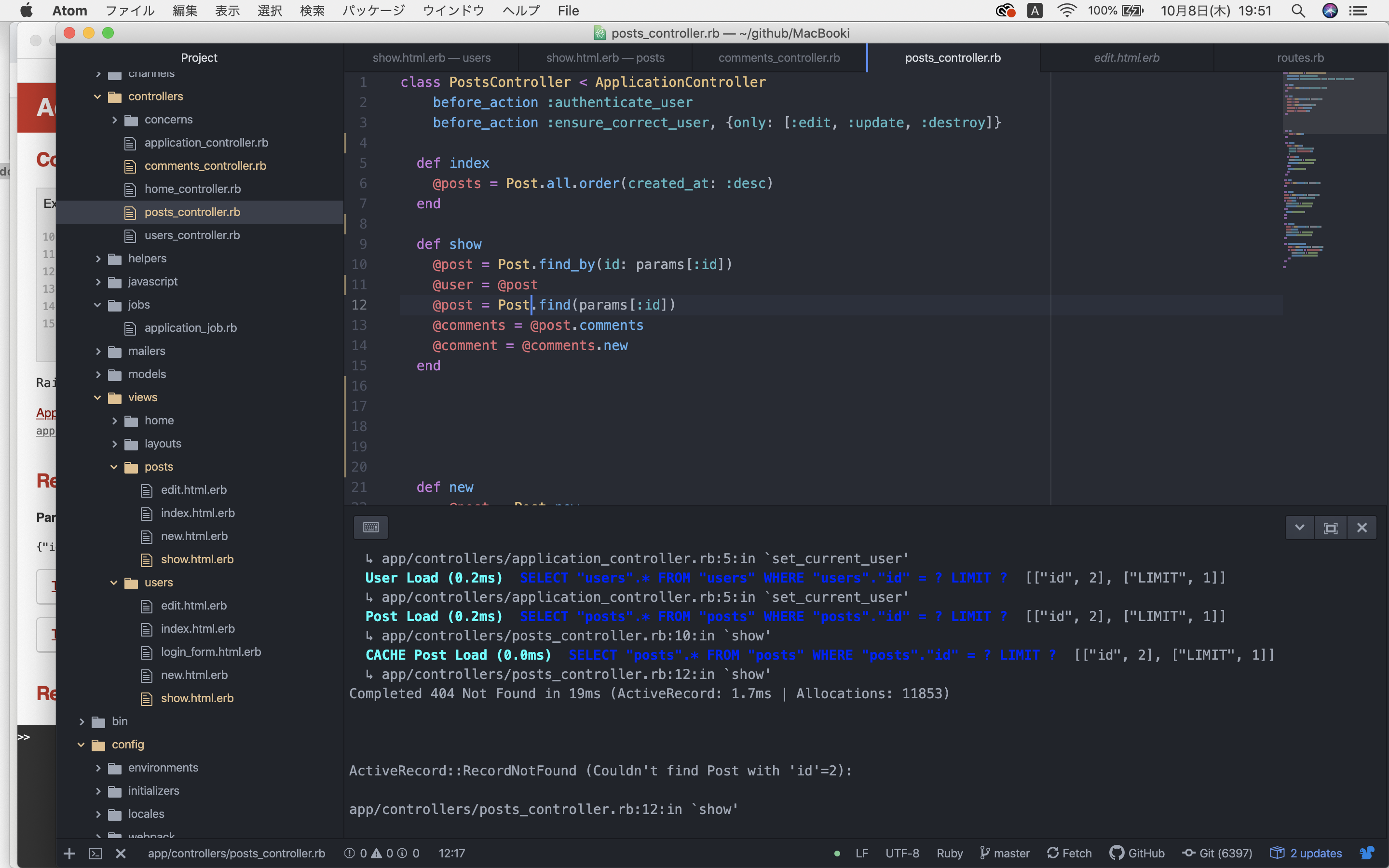Viewport: 1389px width, 868px height.
Task: Hide terminal panel with chevron-down icon
Action: coord(1299,527)
